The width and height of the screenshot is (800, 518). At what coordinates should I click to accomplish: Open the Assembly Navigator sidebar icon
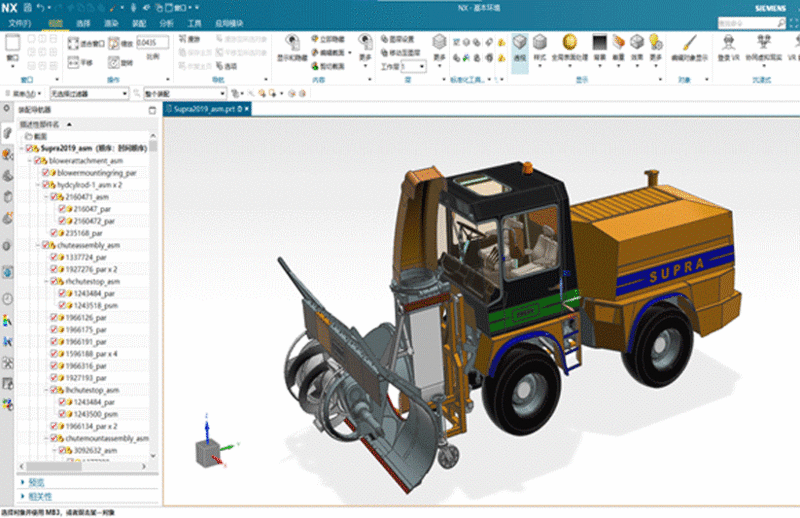(x=7, y=133)
